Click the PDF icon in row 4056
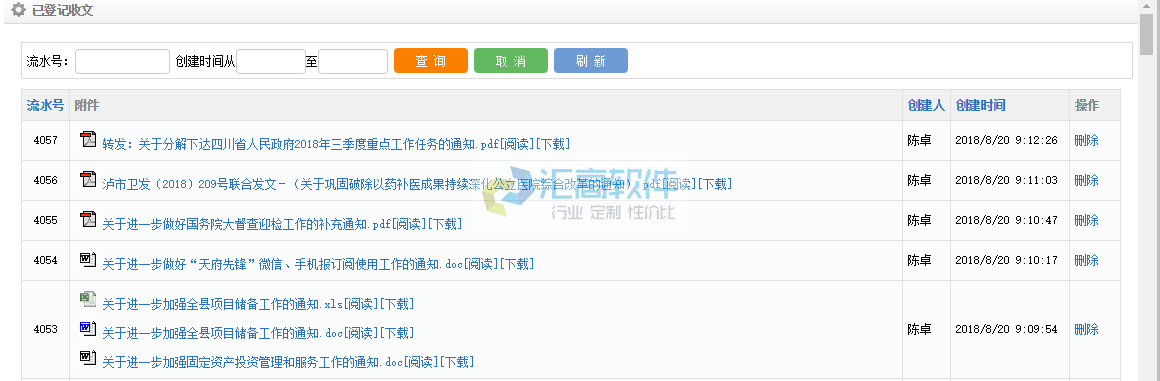 (x=88, y=178)
